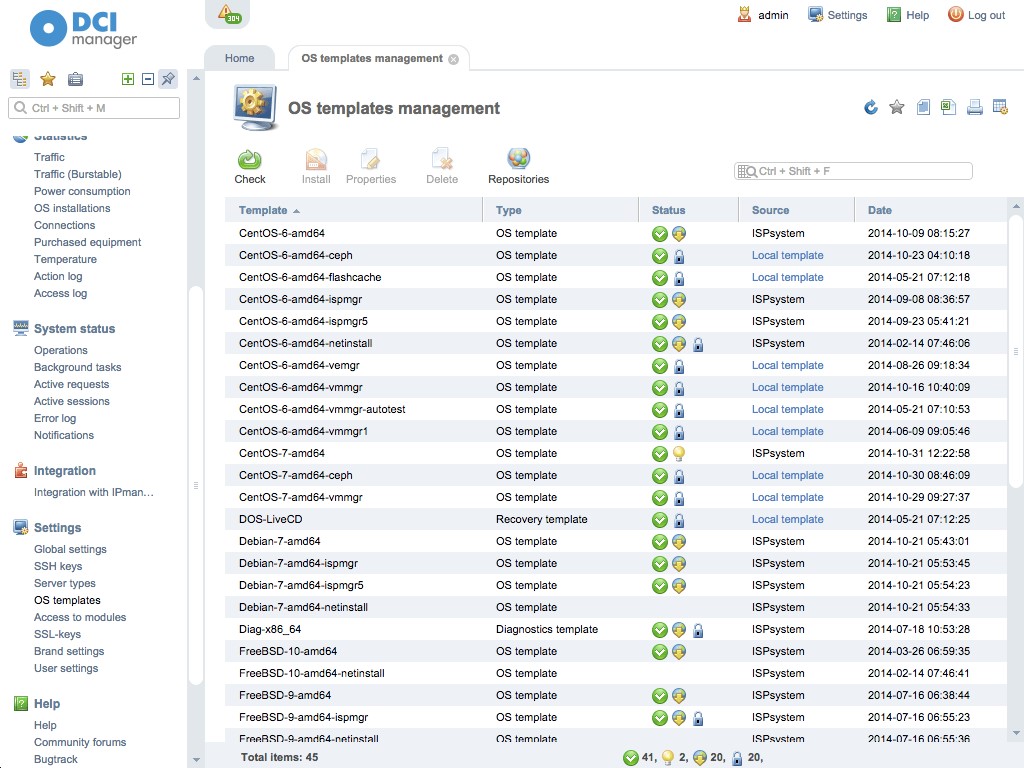The width and height of the screenshot is (1024, 768).
Task: Open the Background tasks page
Action: pos(78,367)
